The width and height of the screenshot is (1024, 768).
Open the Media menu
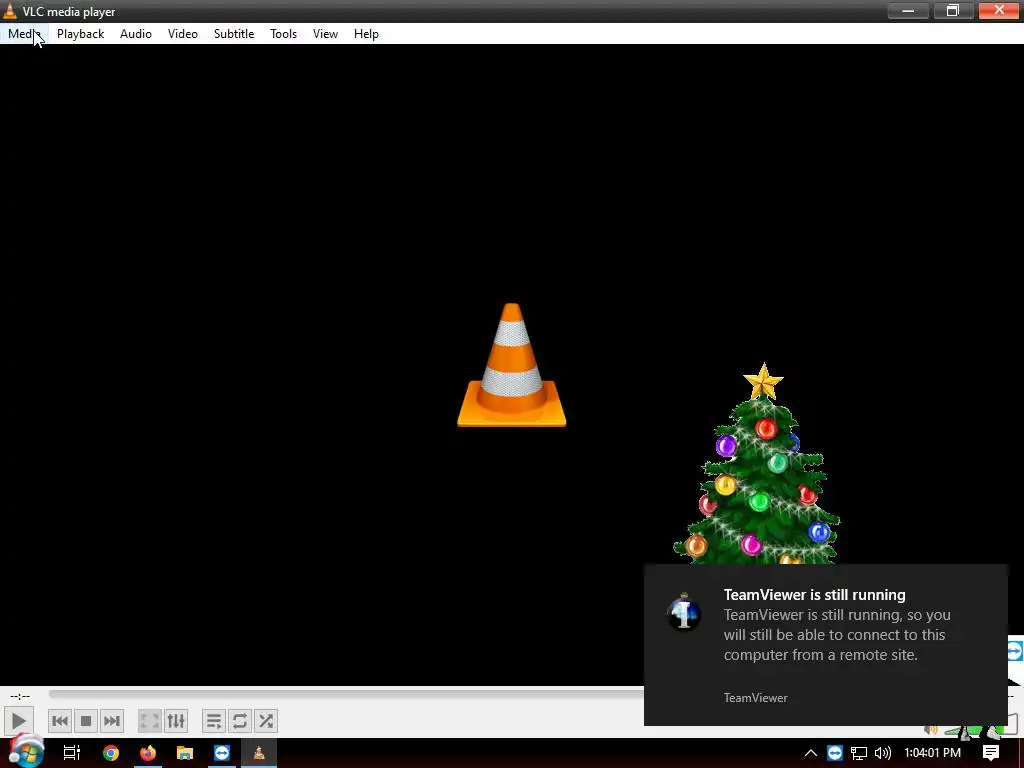click(x=25, y=34)
